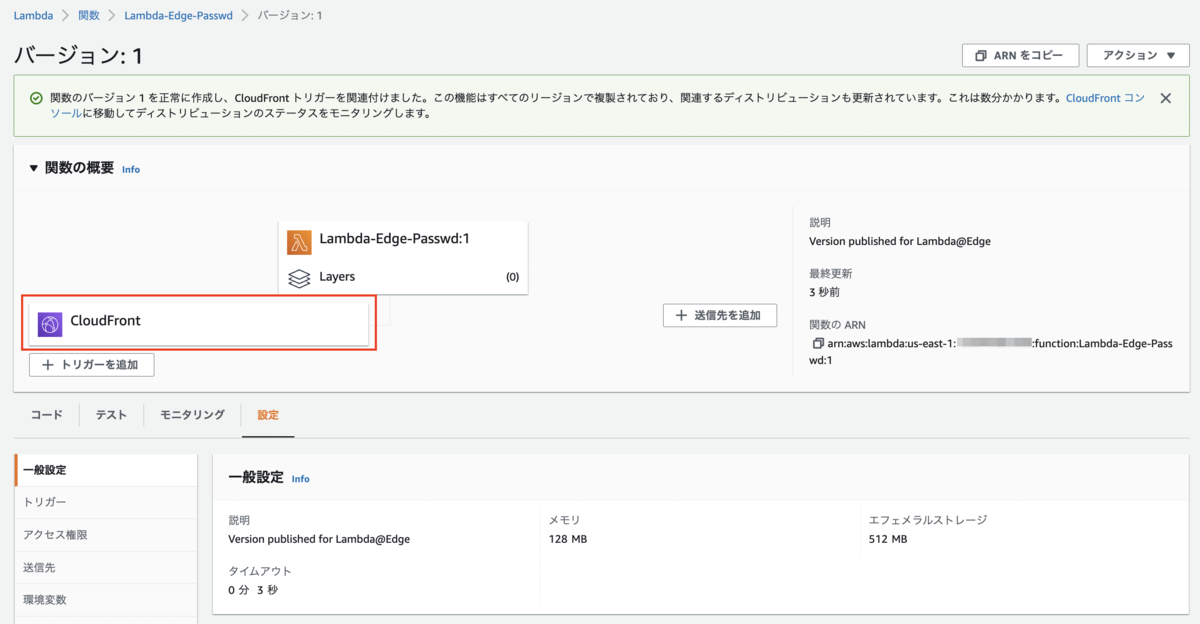This screenshot has width=1200, height=624.
Task: Select 送信先 in the settings sidebar
Action: (106, 567)
